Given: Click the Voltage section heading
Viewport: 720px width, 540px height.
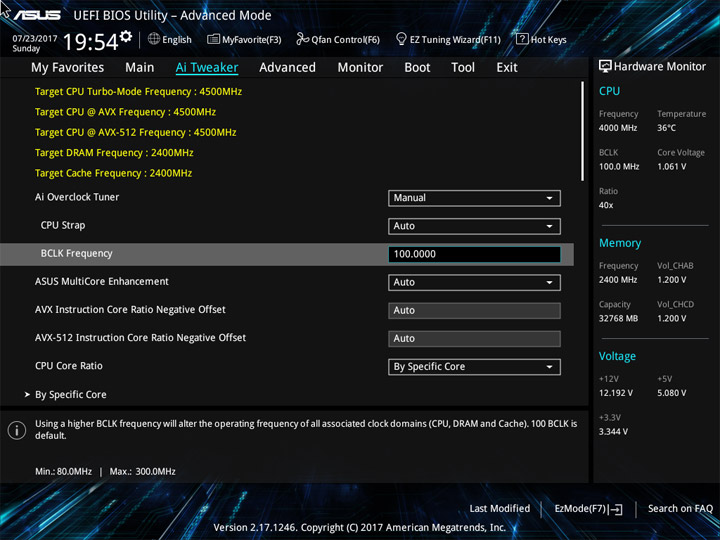Looking at the screenshot, I should tap(617, 356).
